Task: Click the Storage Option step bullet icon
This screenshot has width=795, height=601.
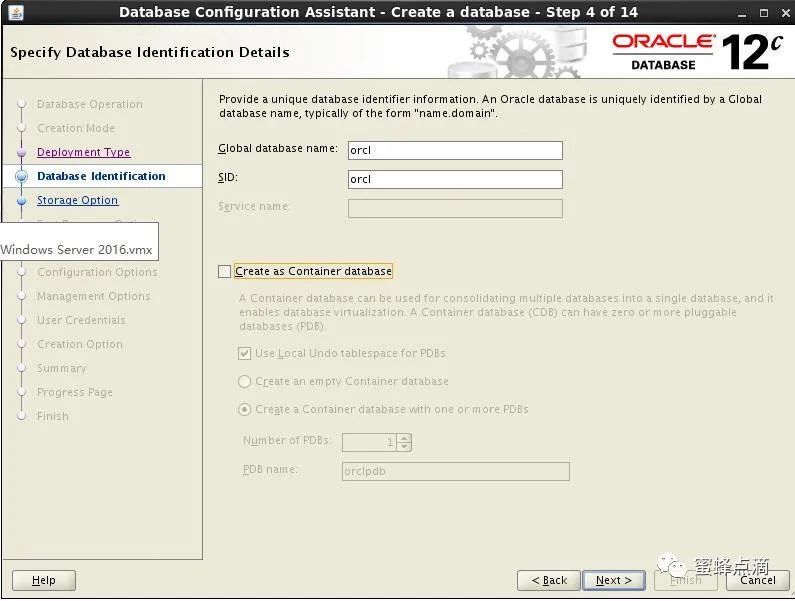Action: pyautogui.click(x=21, y=201)
